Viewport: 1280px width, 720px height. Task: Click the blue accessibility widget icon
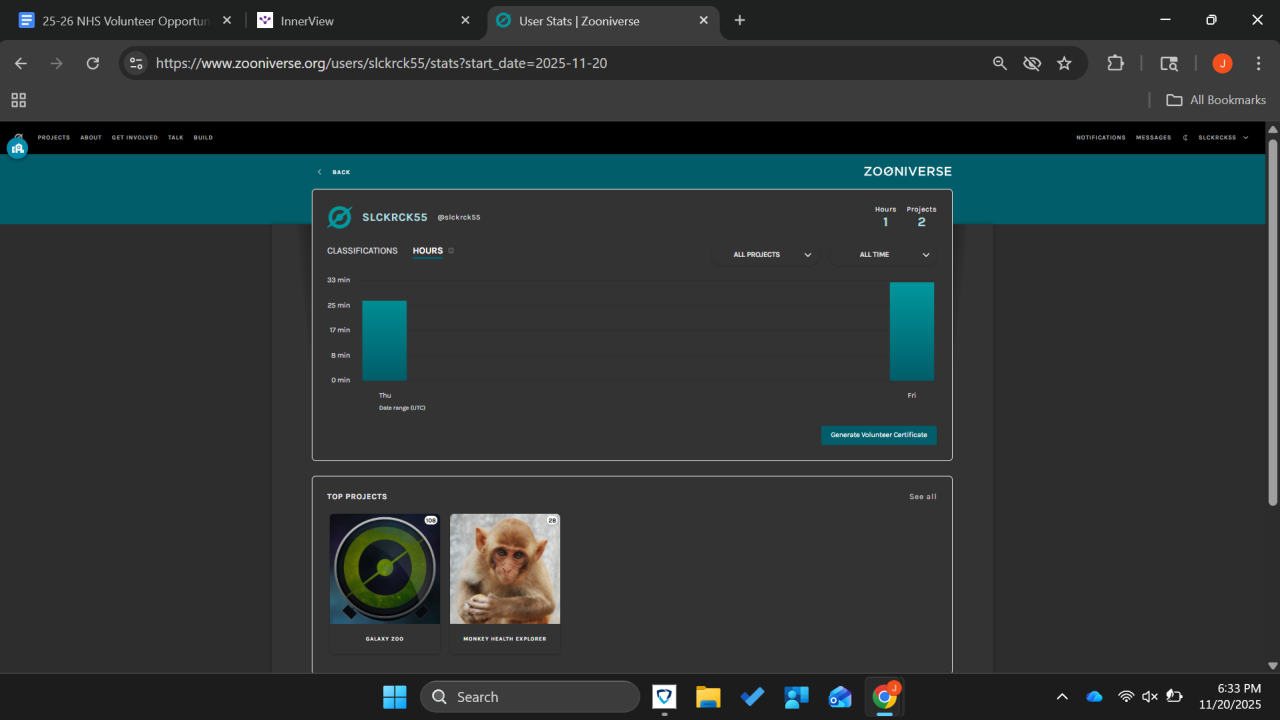17,148
